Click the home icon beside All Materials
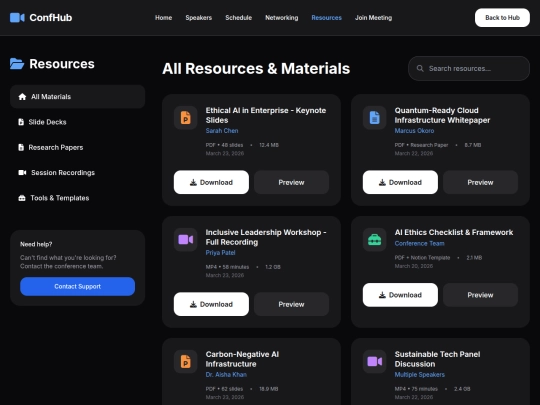Image resolution: width=540 pixels, height=405 pixels. click(x=22, y=97)
